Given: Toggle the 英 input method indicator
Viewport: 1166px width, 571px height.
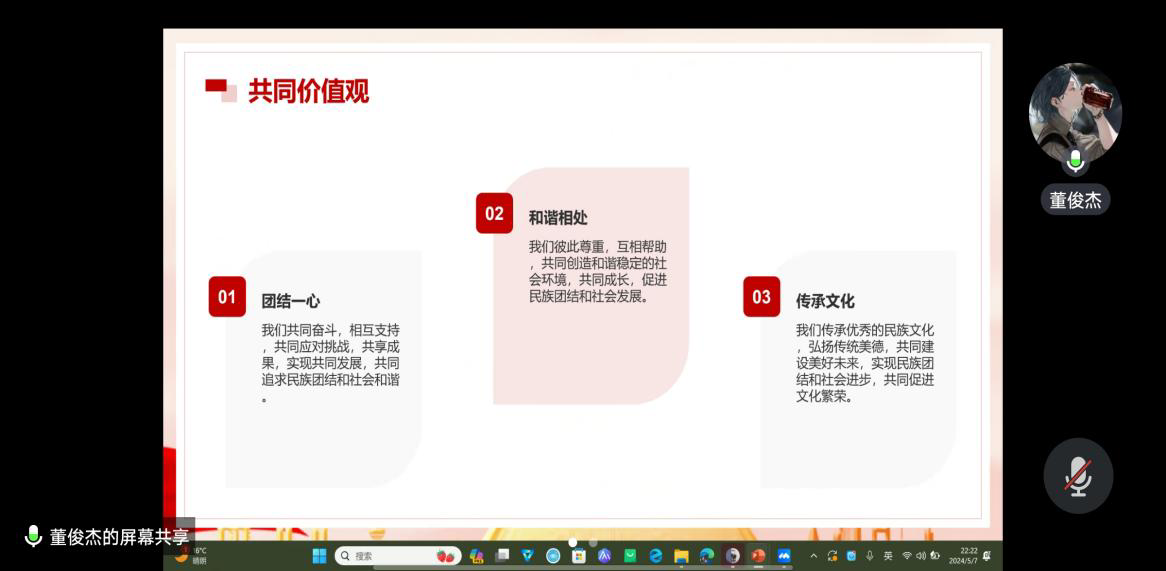Looking at the screenshot, I should [x=888, y=556].
